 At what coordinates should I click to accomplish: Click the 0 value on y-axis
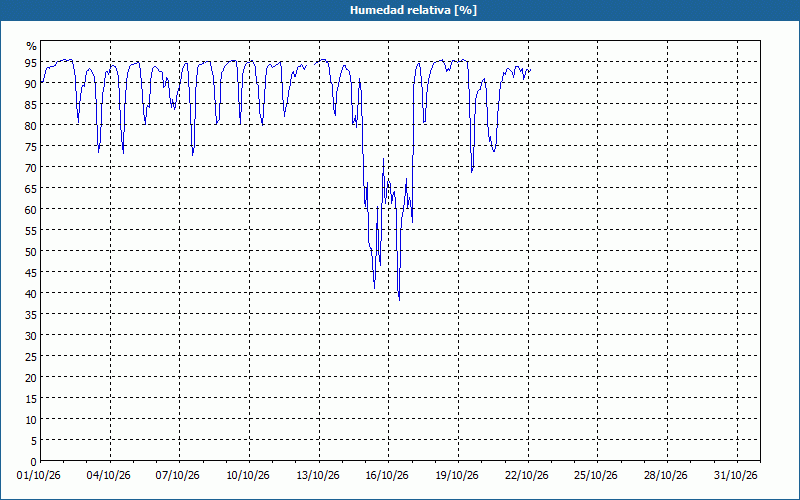pos(34,462)
